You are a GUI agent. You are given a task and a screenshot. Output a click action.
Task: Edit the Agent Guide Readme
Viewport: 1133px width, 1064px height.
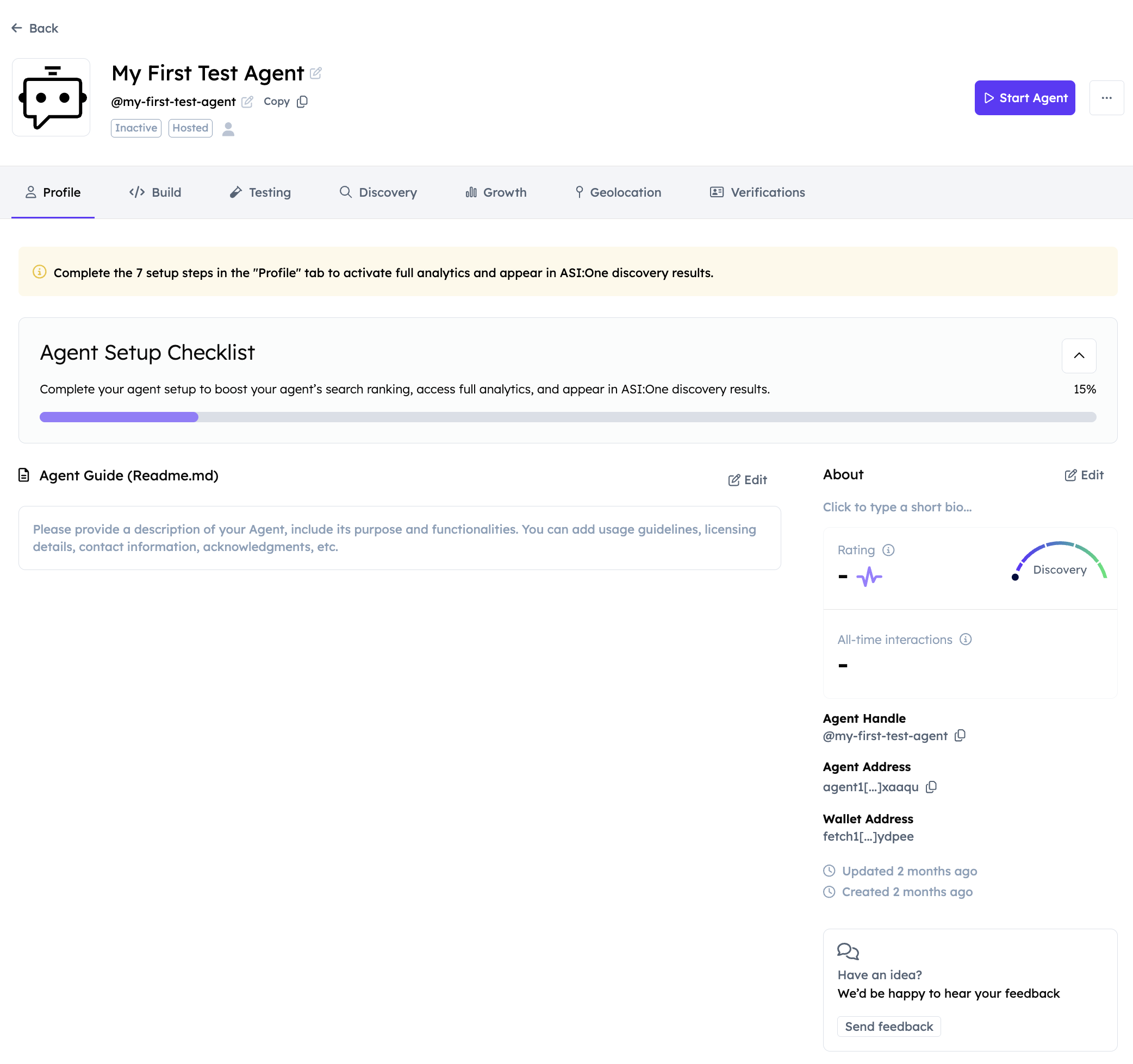[x=747, y=480]
